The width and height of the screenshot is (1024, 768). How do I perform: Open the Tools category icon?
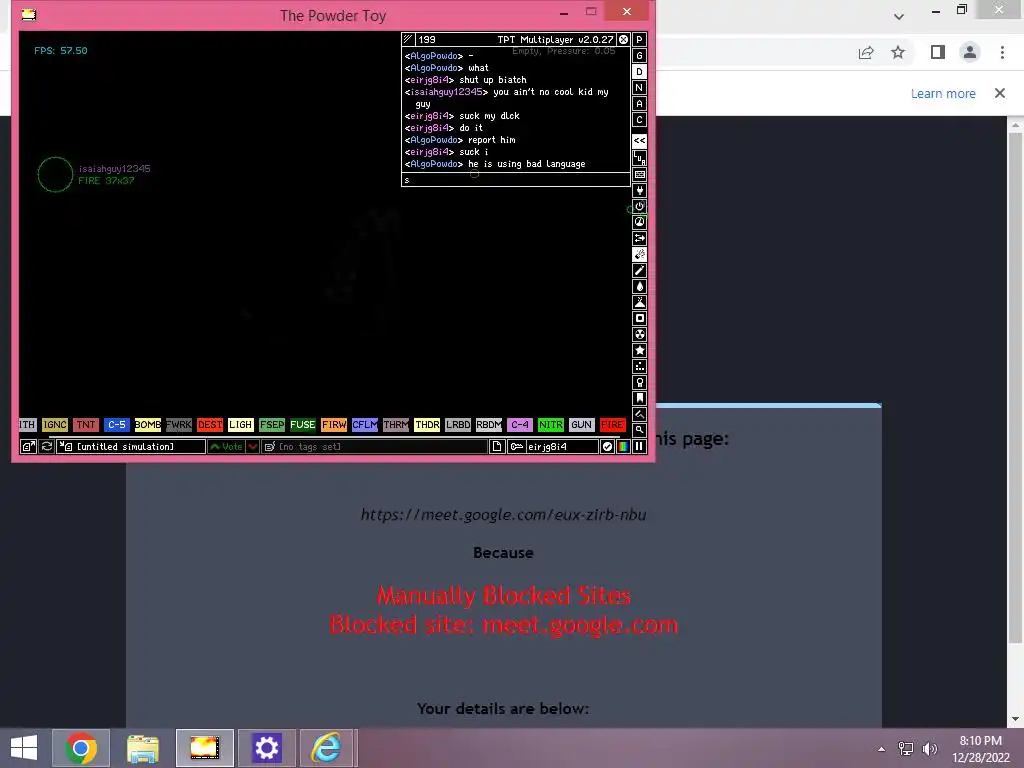point(639,382)
